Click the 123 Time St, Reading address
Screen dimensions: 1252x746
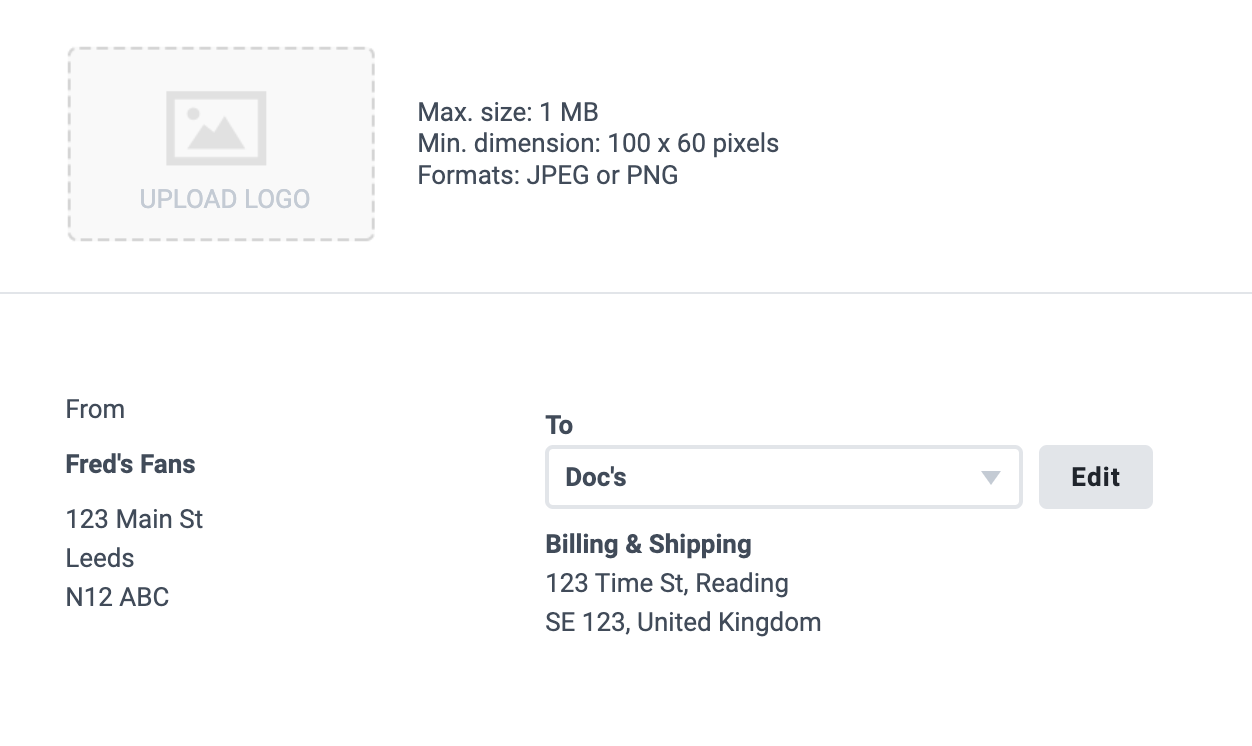667,583
